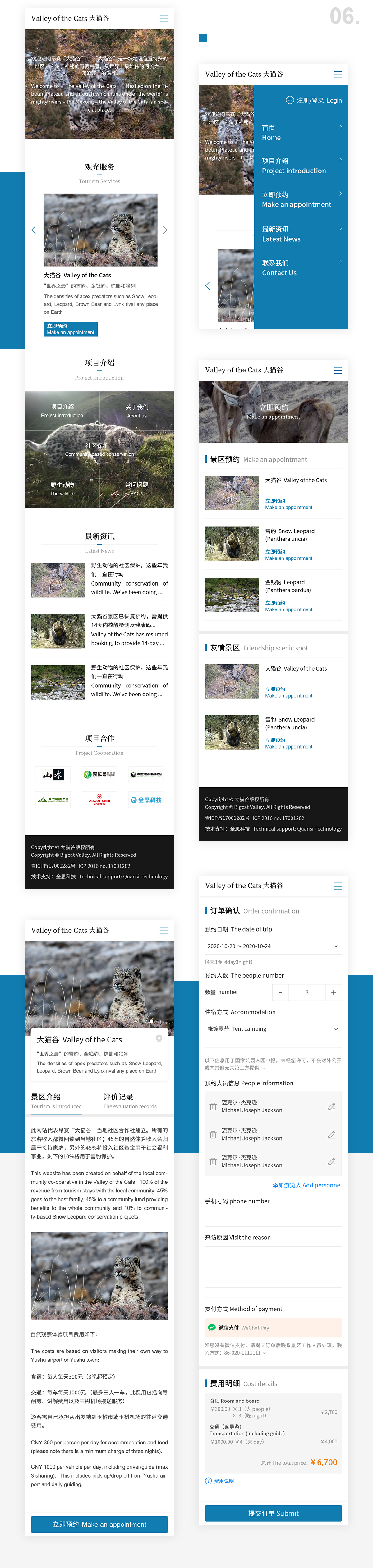Click the Visit the reason text area
Viewport: 373px width, 1568px height.
click(x=273, y=1267)
